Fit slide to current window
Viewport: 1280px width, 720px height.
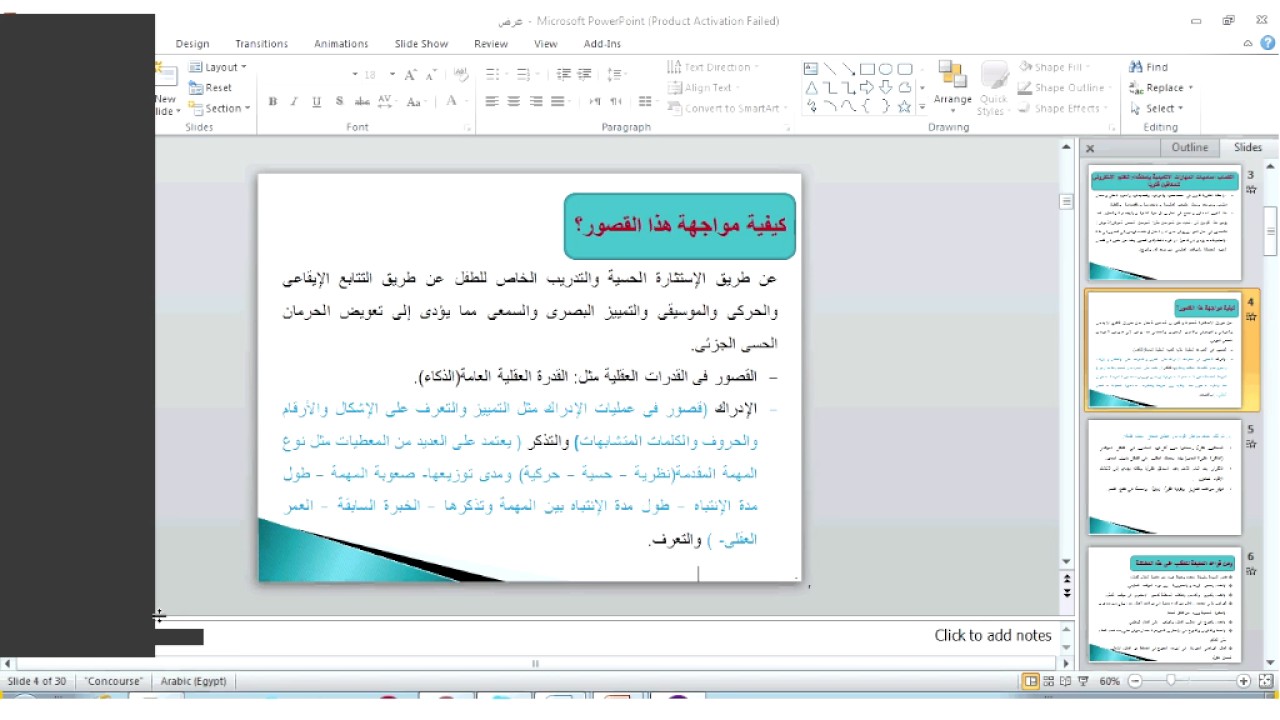point(1265,681)
